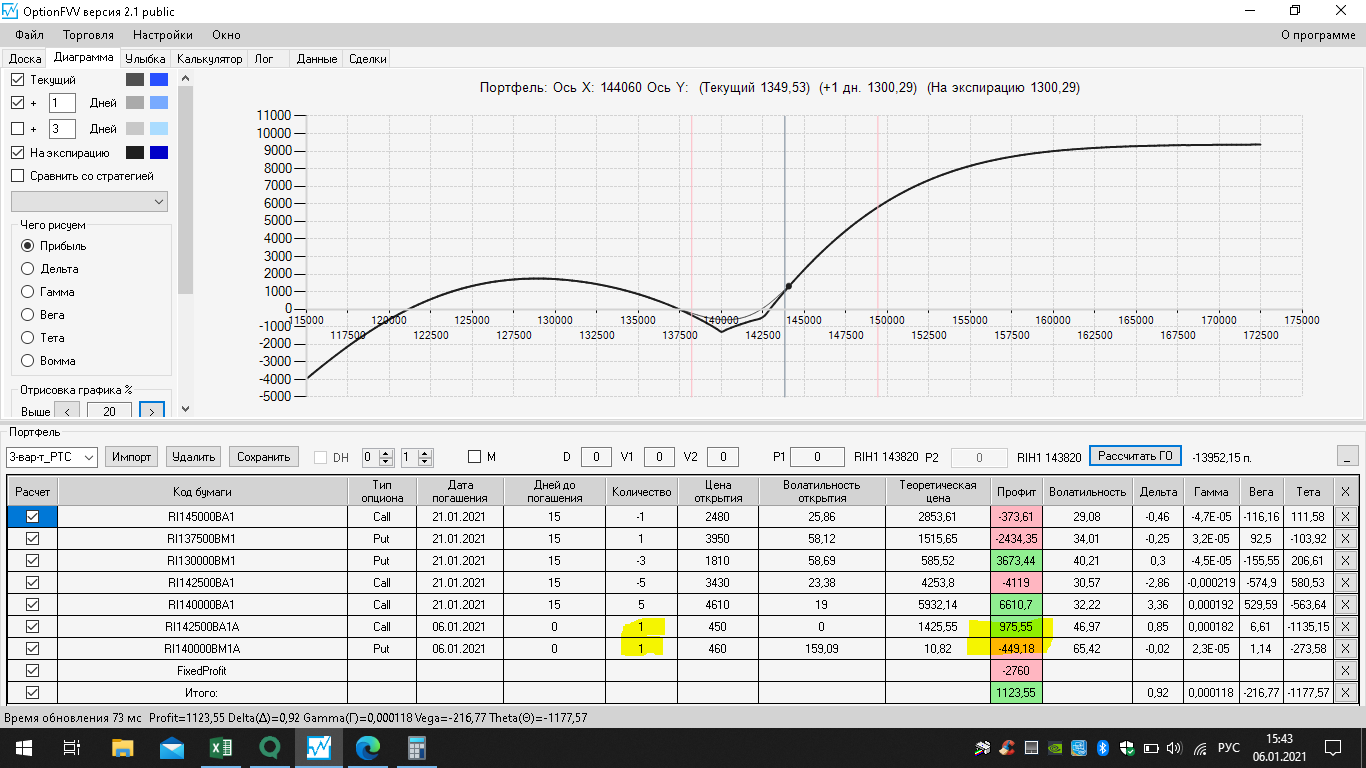Screen dimensions: 1366x768
Task: Click the Импорт button
Action: 132,457
